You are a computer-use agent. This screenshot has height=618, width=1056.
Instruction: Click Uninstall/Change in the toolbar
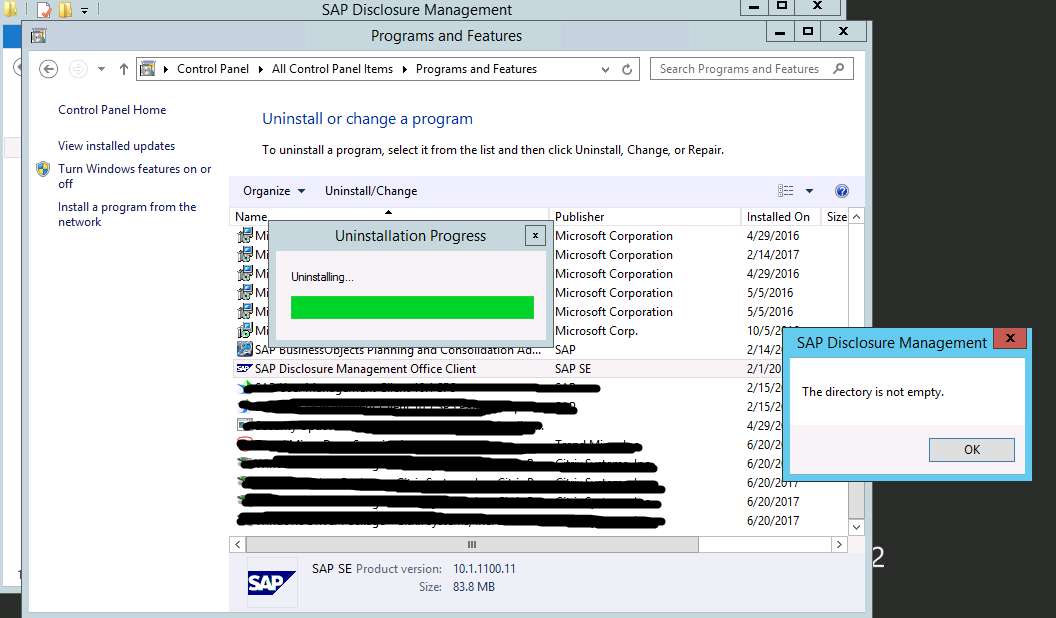coord(371,191)
